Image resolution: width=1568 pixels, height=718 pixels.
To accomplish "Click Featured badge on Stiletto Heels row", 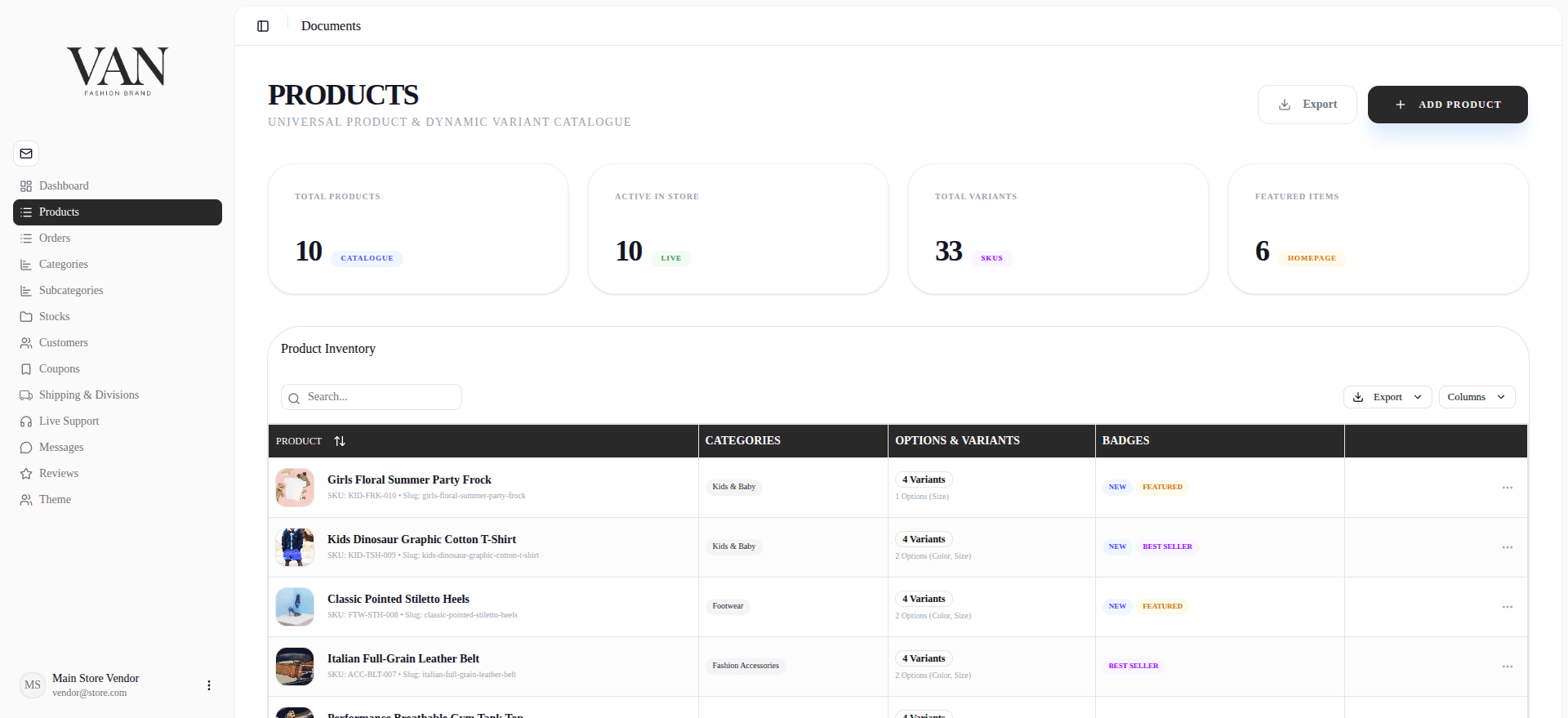I will [1162, 606].
